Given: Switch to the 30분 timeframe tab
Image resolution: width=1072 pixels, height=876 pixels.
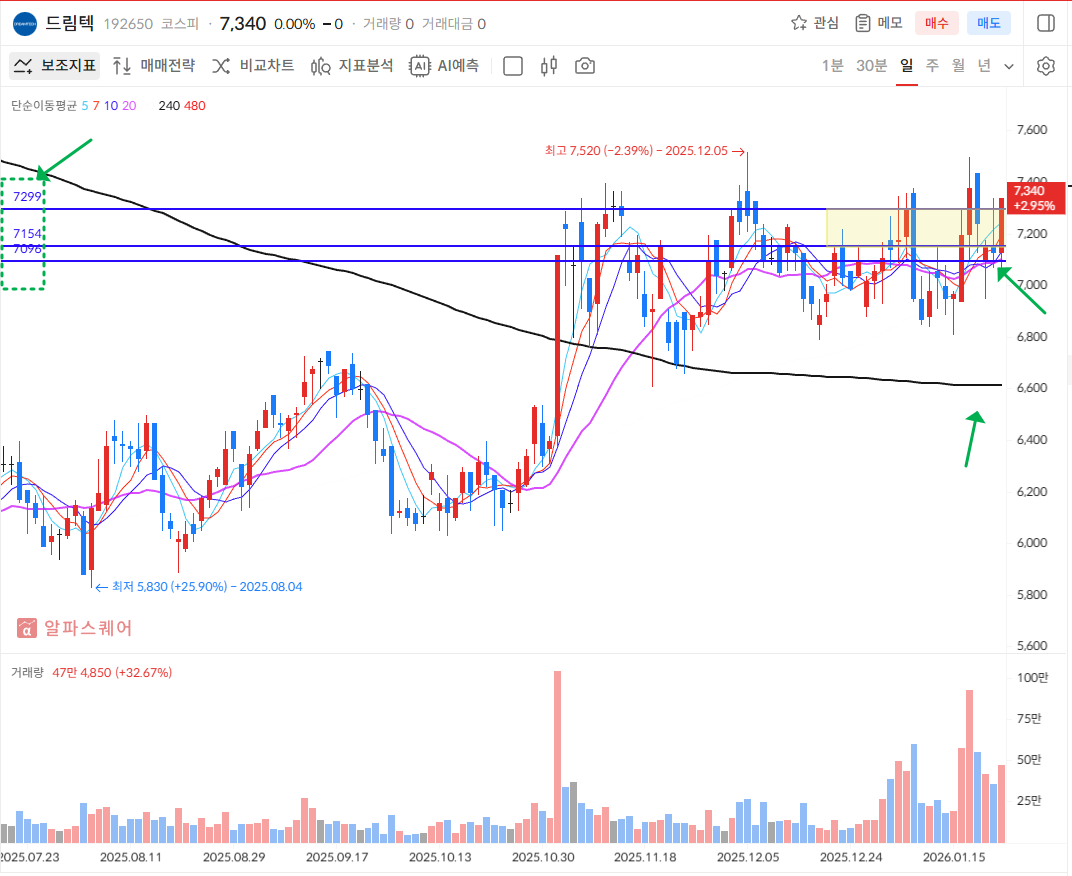Looking at the screenshot, I should (871, 66).
